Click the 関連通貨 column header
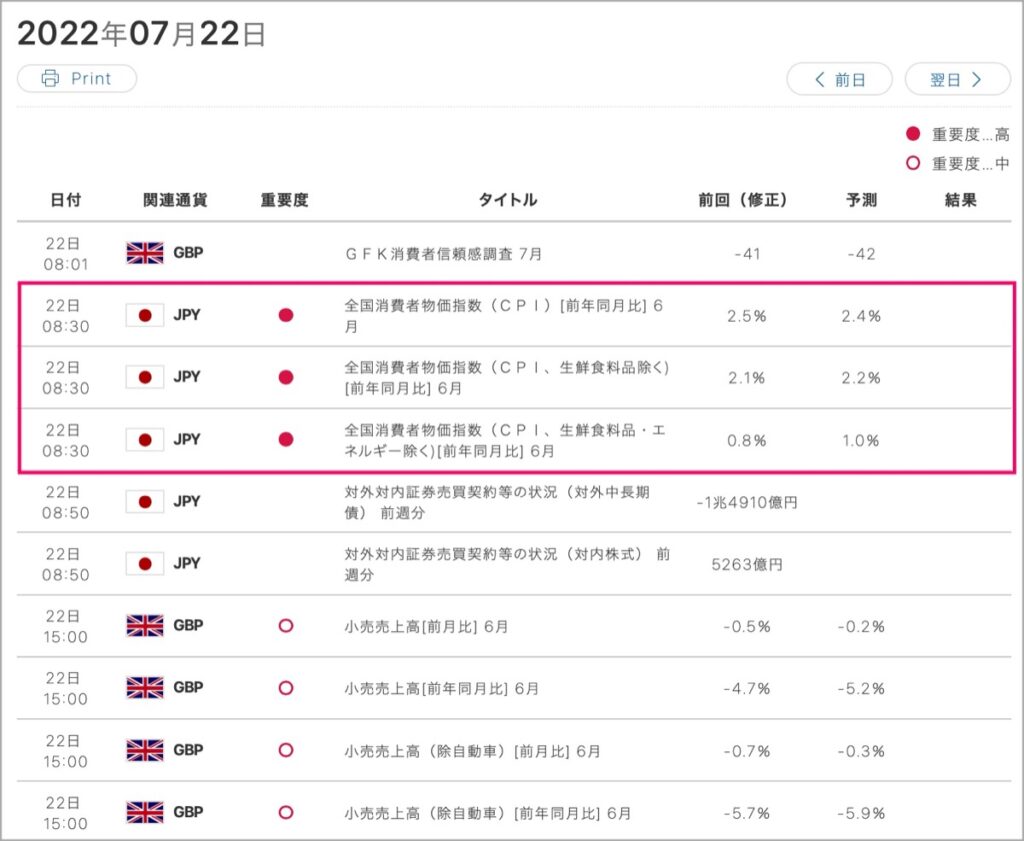 [x=175, y=200]
